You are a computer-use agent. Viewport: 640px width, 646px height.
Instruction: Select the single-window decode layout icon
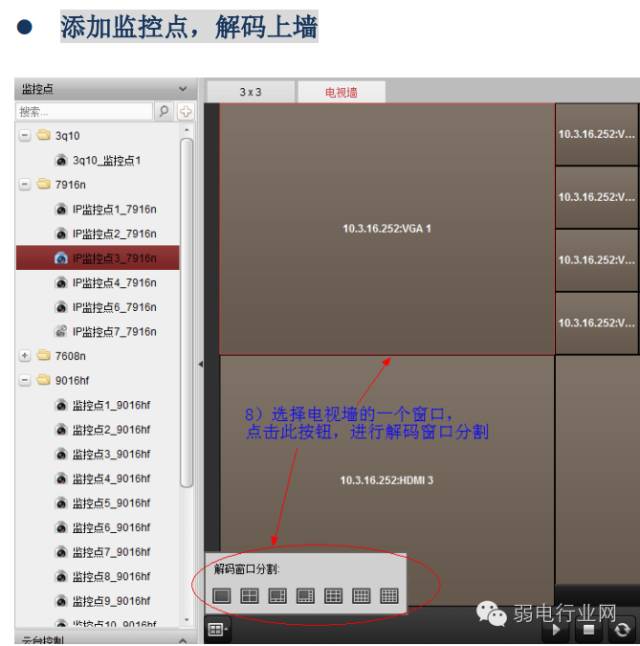point(222,596)
